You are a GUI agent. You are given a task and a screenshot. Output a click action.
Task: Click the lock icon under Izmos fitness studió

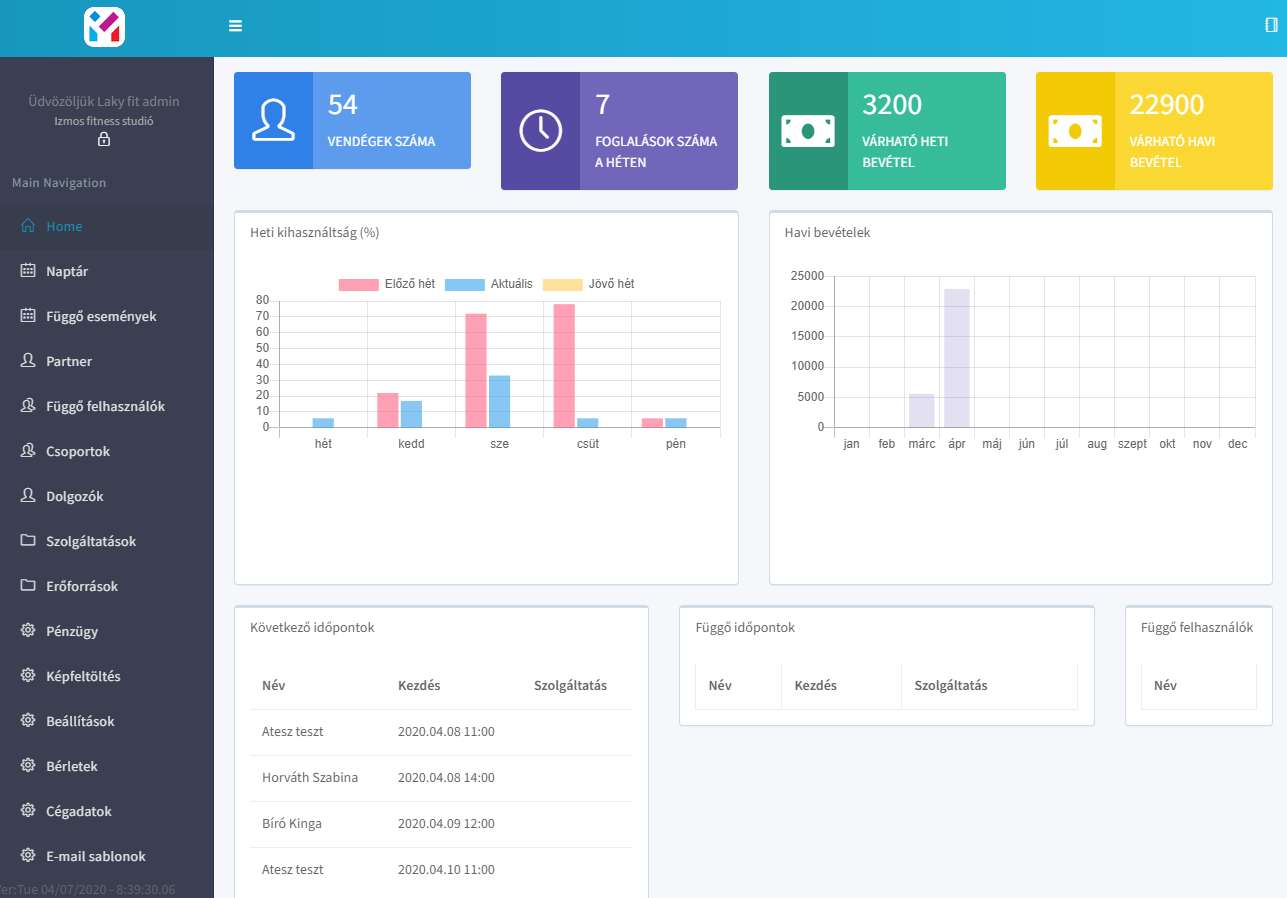click(x=104, y=140)
